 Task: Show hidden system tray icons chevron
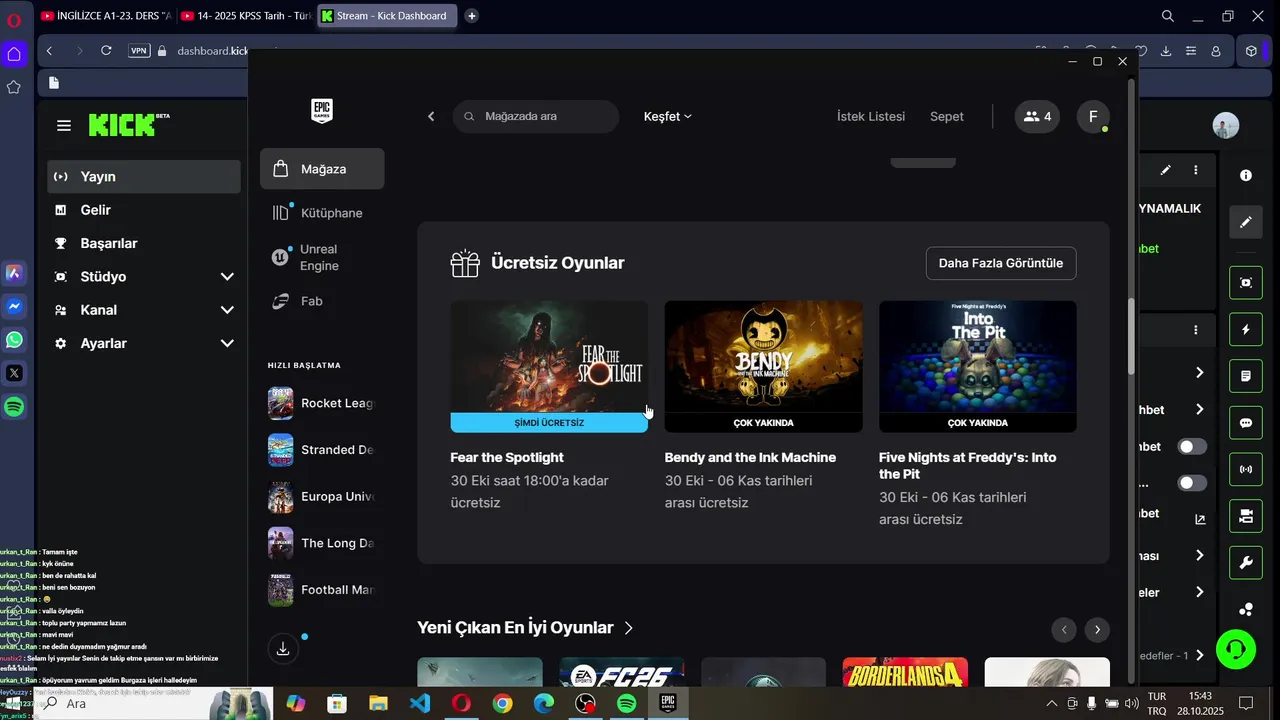click(x=1052, y=704)
